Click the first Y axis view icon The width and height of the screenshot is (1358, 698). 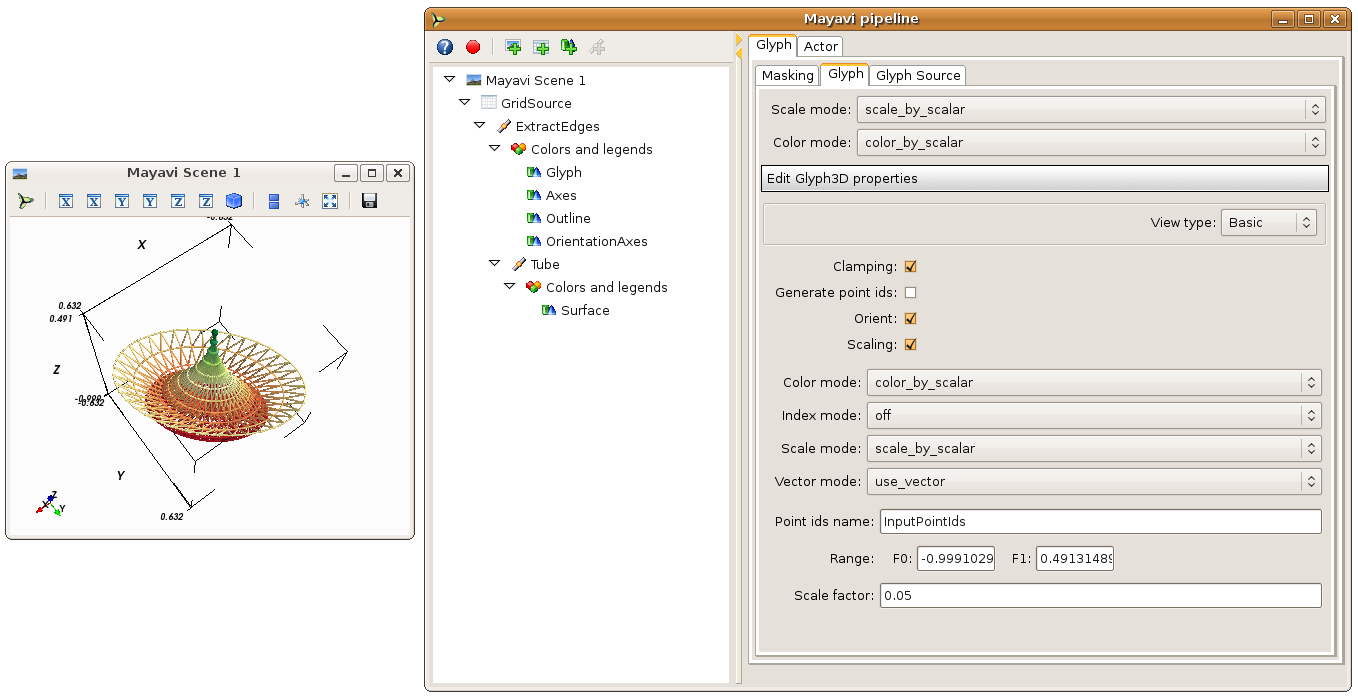122,201
